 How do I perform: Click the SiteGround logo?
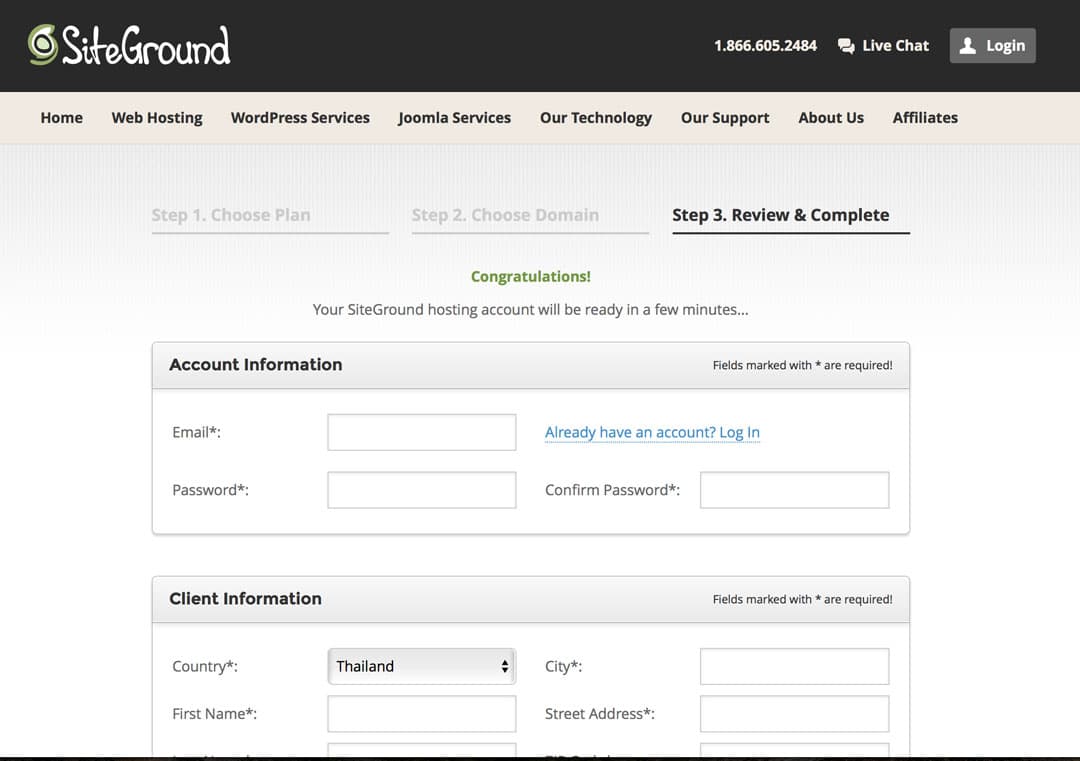pos(130,44)
